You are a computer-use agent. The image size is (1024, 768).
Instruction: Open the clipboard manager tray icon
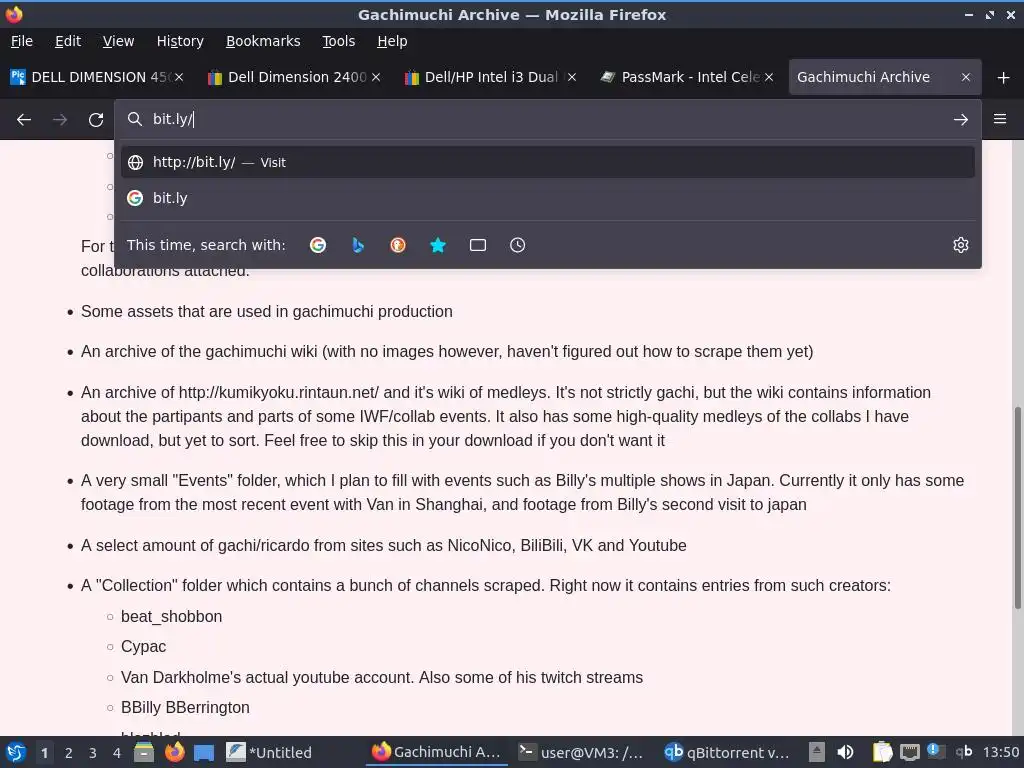pyautogui.click(x=882, y=752)
